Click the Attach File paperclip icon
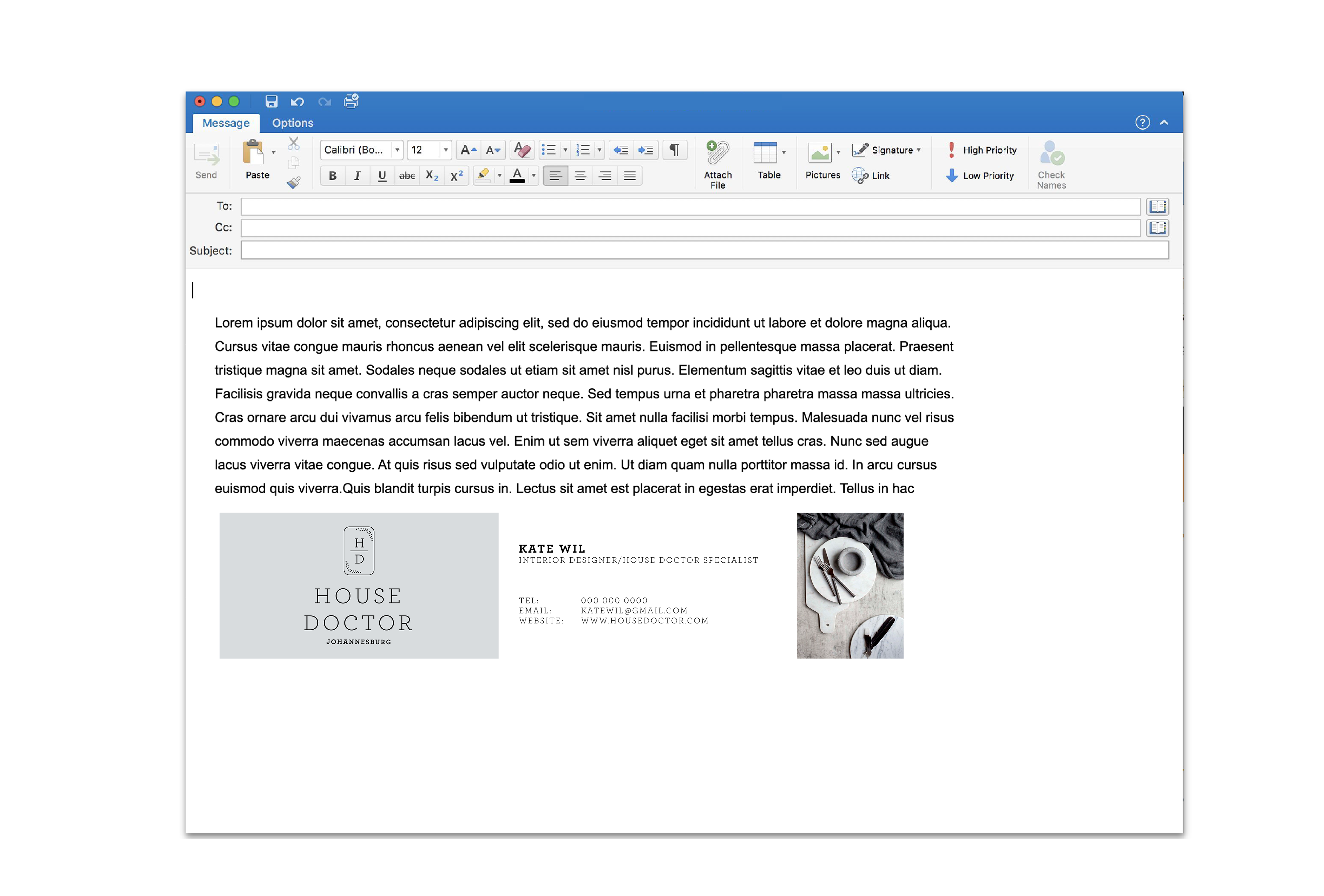Image resolution: width=1324 pixels, height=896 pixels. tap(717, 153)
